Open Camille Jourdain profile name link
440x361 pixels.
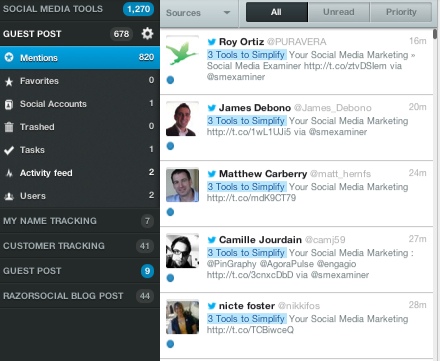click(260, 240)
